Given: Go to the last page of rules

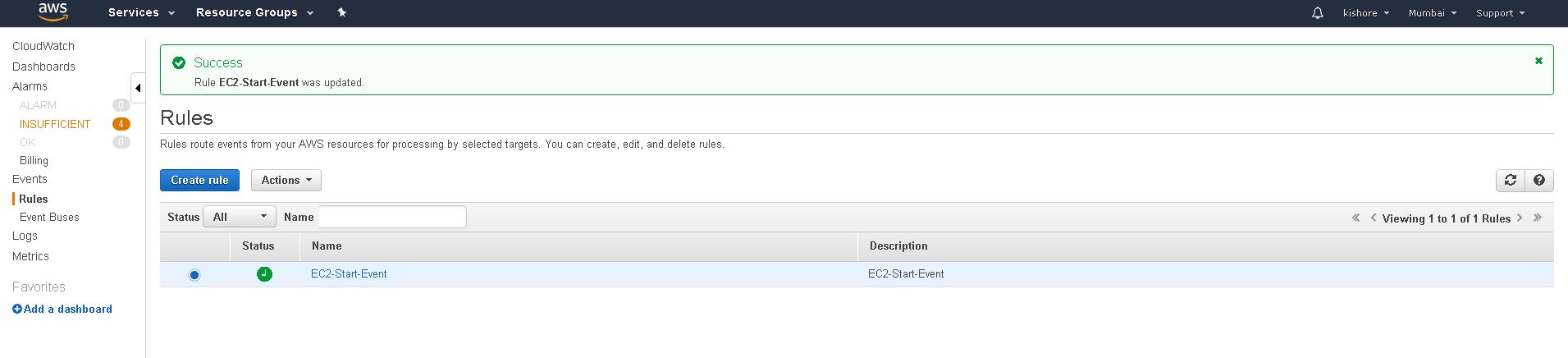Looking at the screenshot, I should (1538, 218).
